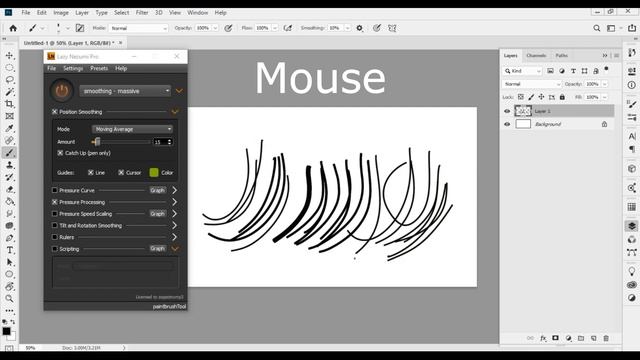The width and height of the screenshot is (640, 360).
Task: Open the Window menu
Action: [198, 13]
